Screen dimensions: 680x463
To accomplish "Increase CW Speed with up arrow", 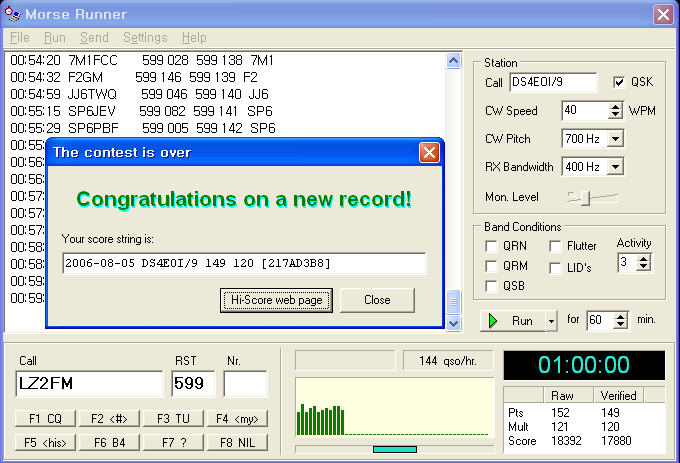I will click(x=615, y=107).
